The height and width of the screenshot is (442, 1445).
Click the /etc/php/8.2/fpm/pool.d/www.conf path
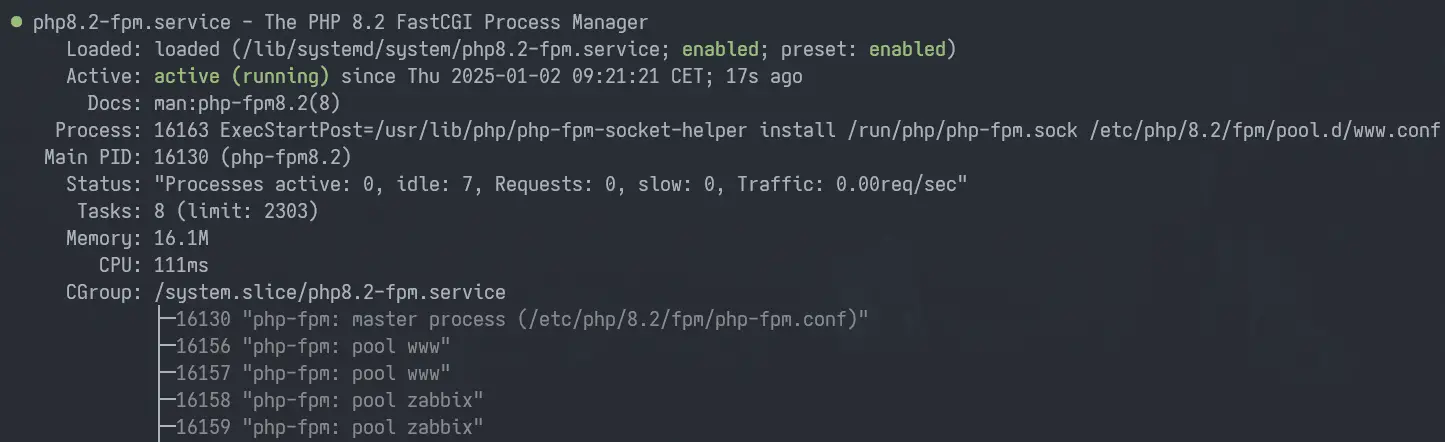(1265, 130)
